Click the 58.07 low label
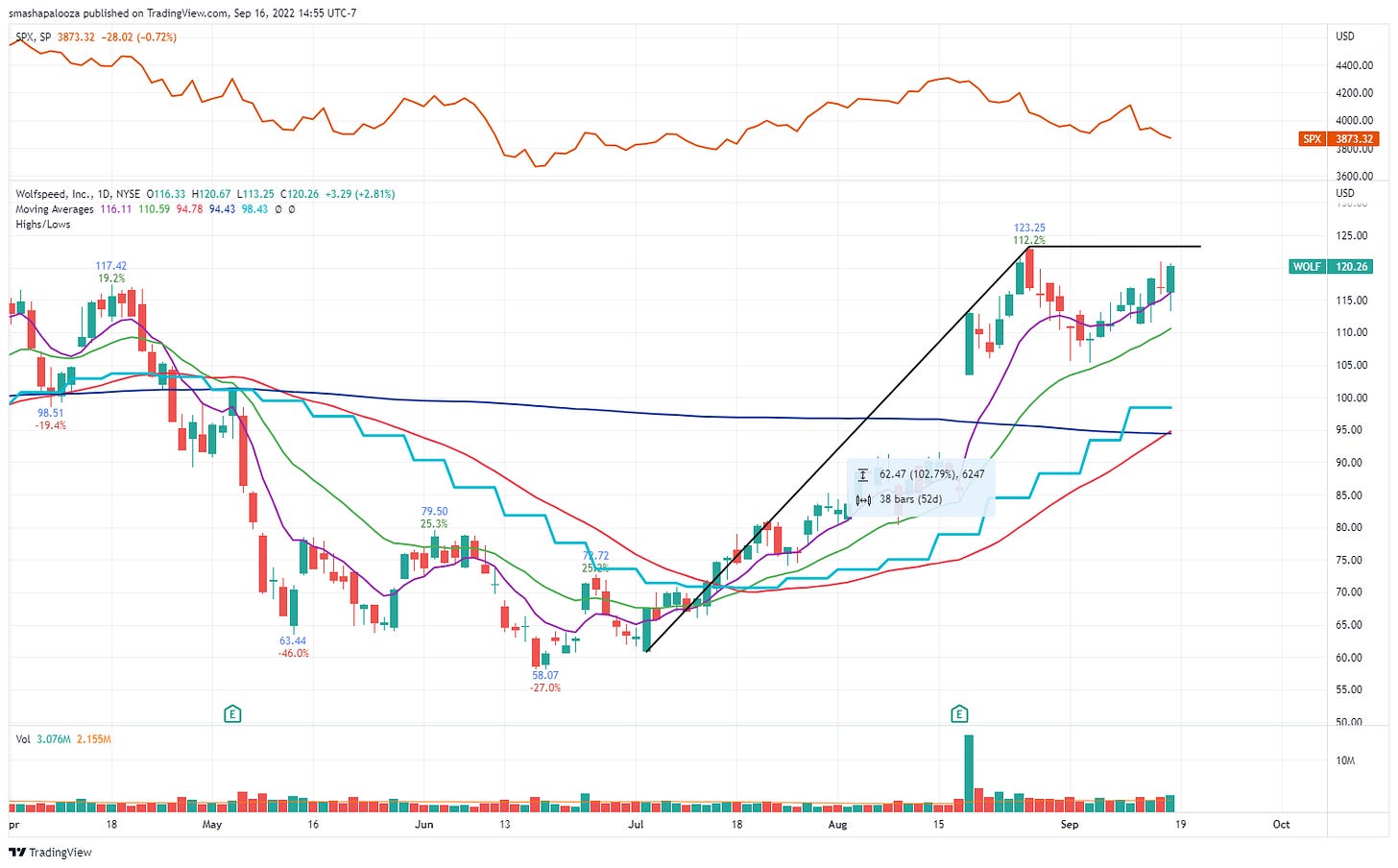 point(545,675)
